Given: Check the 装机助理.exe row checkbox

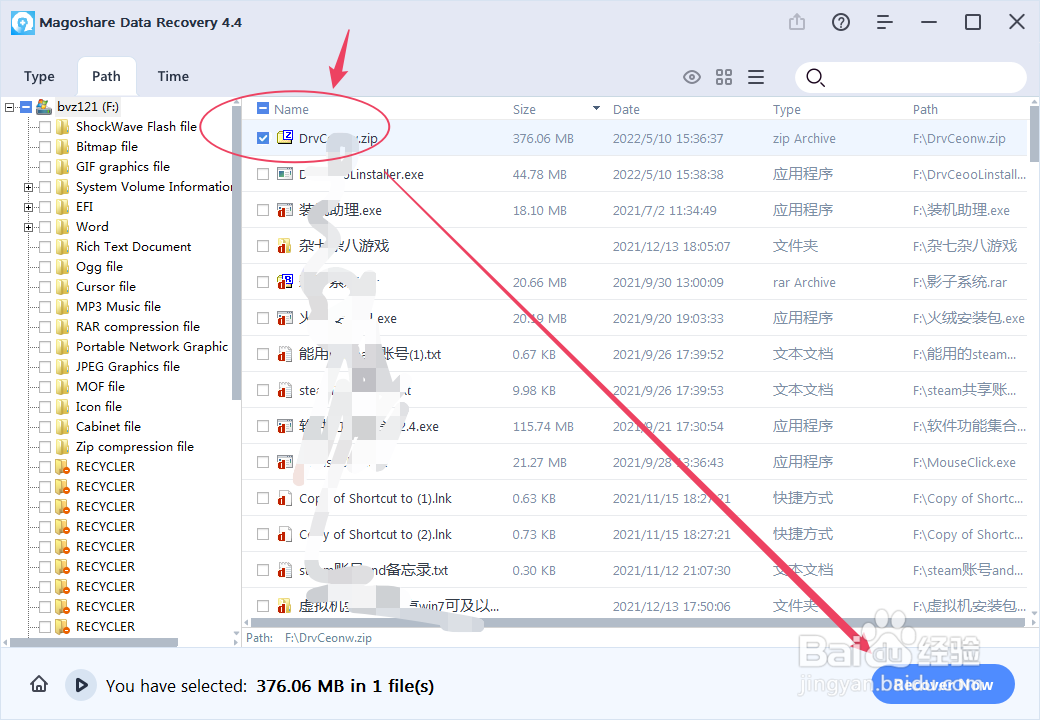Looking at the screenshot, I should pos(263,210).
